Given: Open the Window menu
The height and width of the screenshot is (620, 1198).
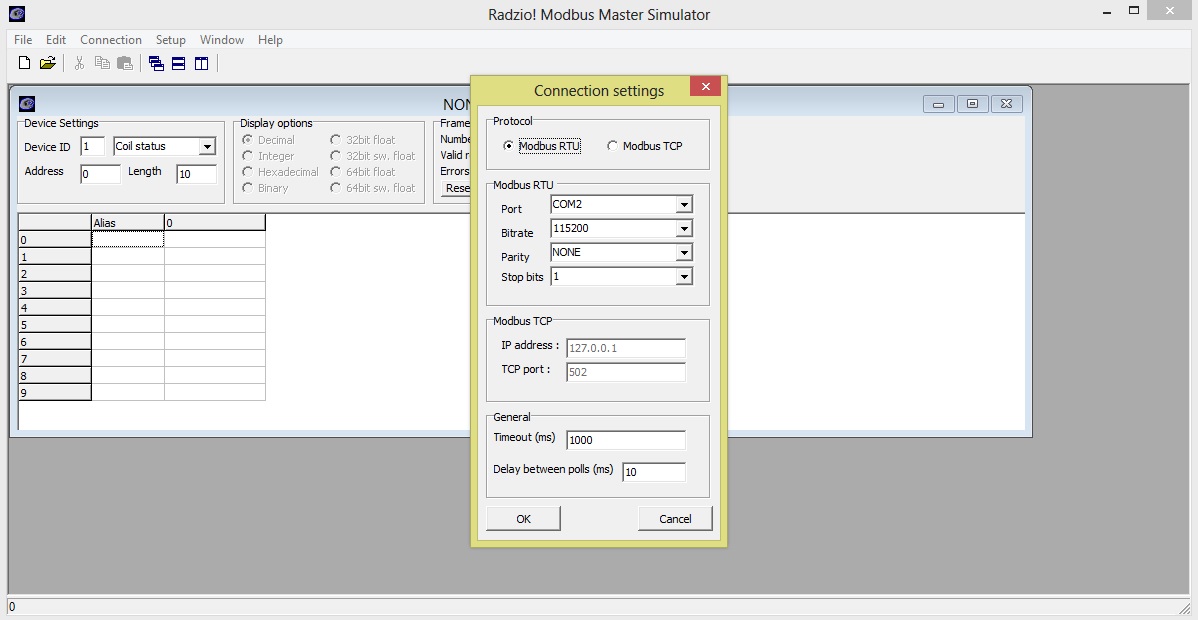Looking at the screenshot, I should coord(222,40).
